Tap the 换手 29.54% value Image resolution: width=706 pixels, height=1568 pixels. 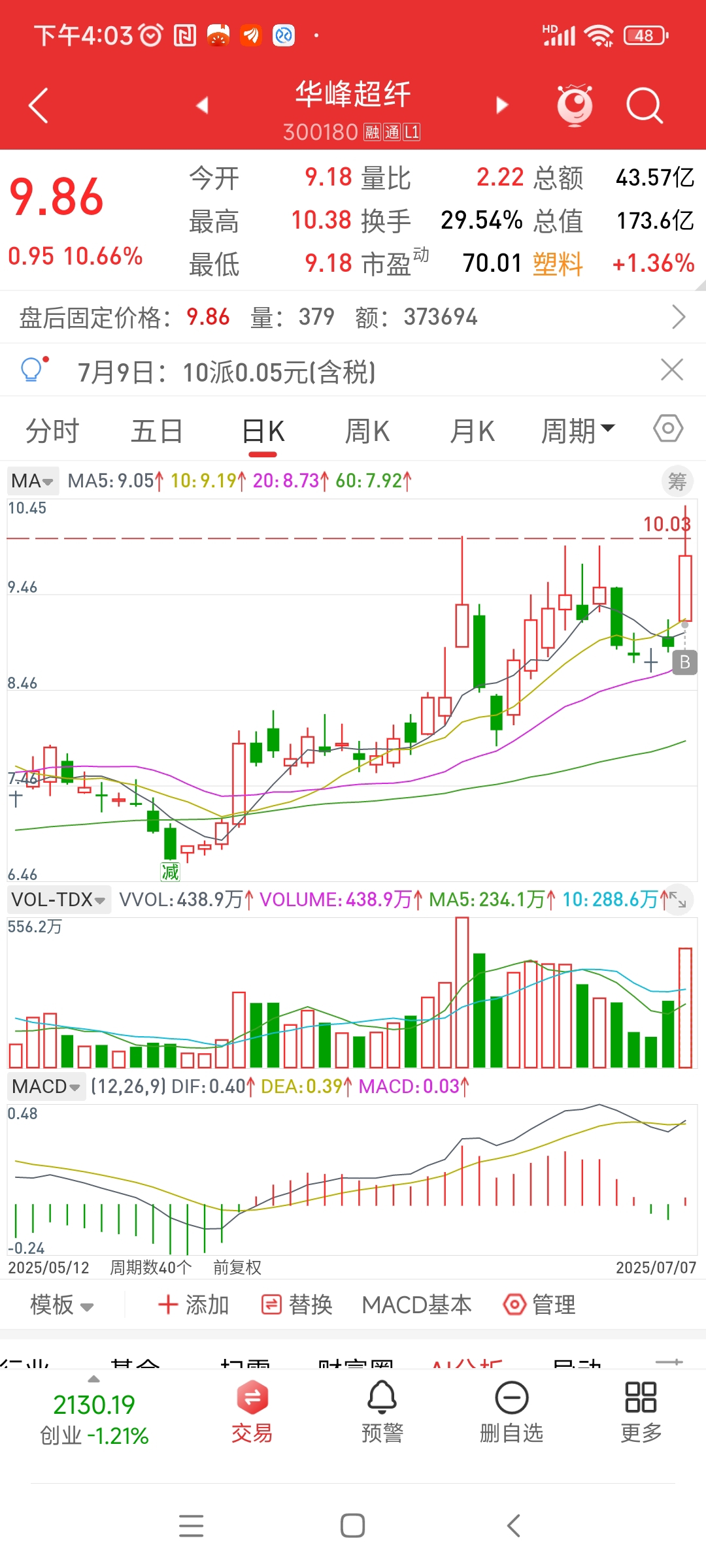point(482,220)
